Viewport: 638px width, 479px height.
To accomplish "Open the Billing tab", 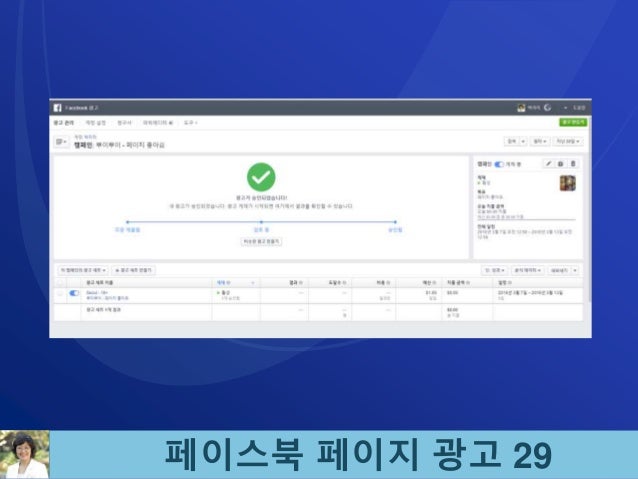I will (x=125, y=122).
